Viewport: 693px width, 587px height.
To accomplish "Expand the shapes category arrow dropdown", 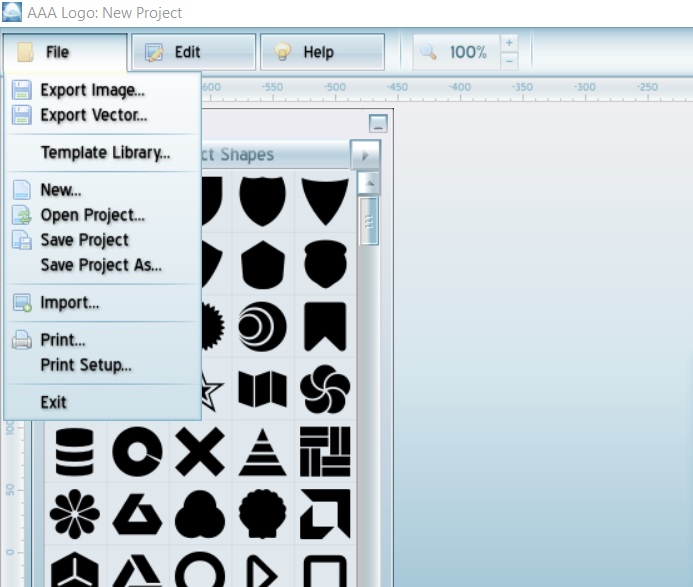I will click(365, 155).
